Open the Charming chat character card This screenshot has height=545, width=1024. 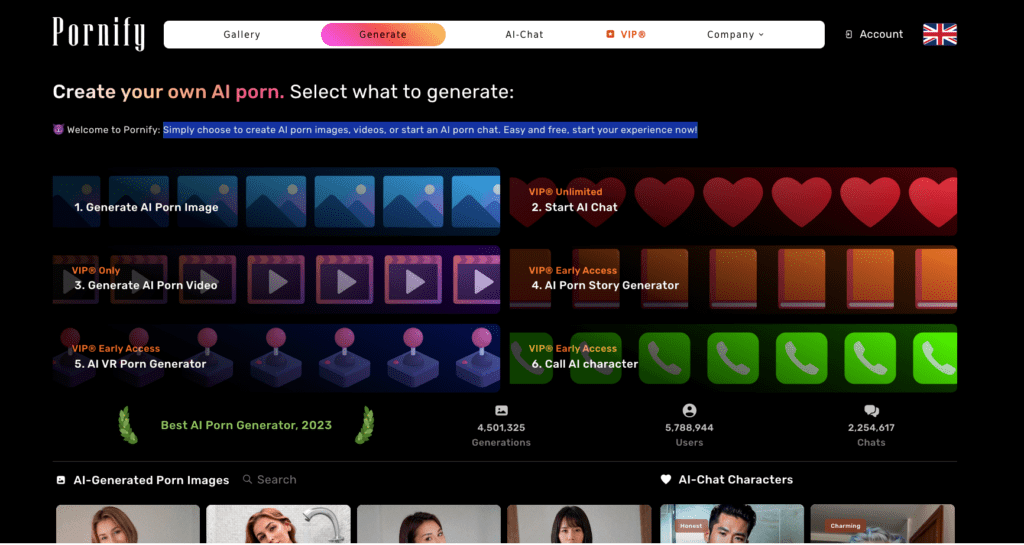(882, 524)
